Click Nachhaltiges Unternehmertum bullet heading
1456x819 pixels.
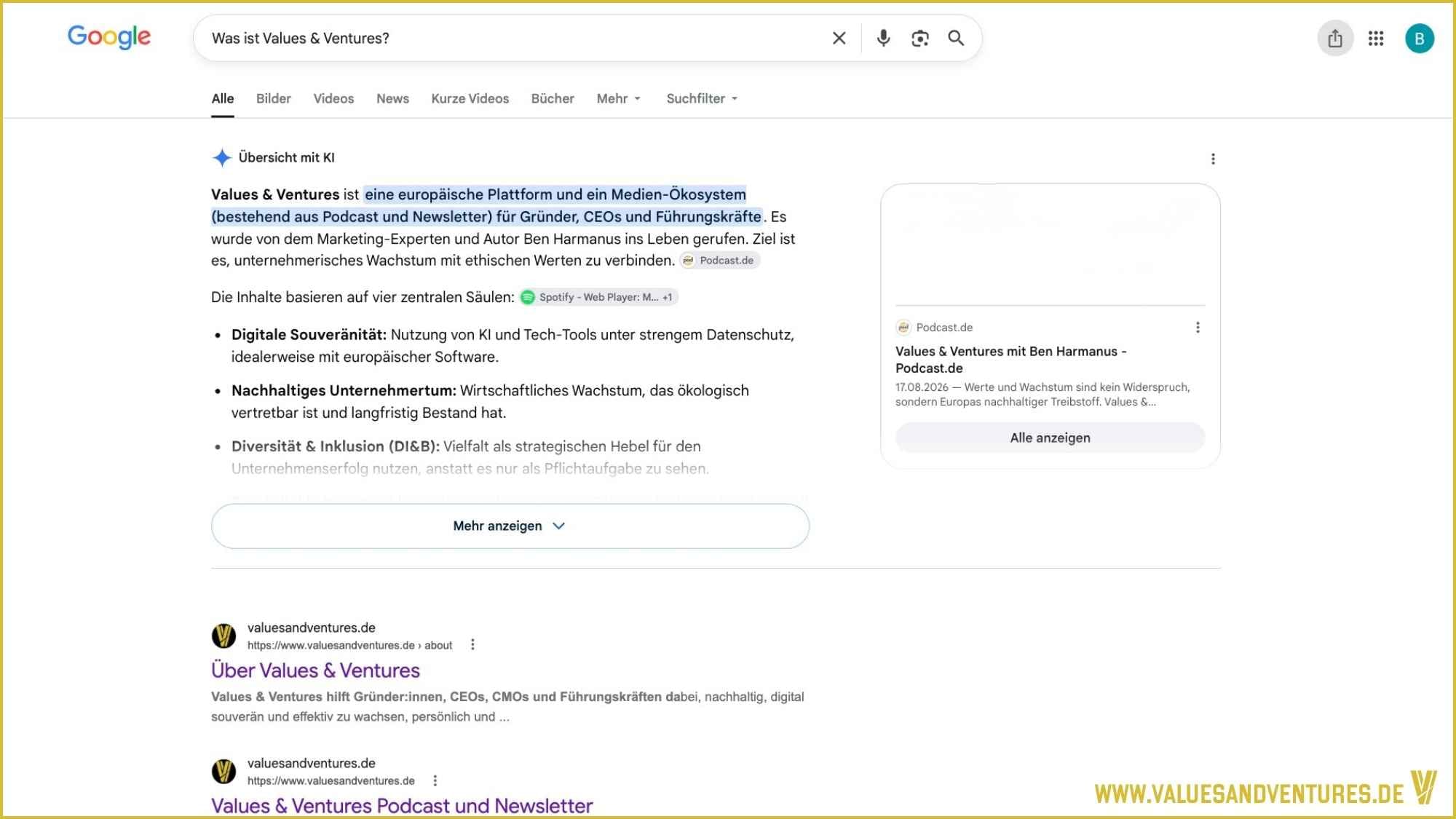pyautogui.click(x=344, y=390)
